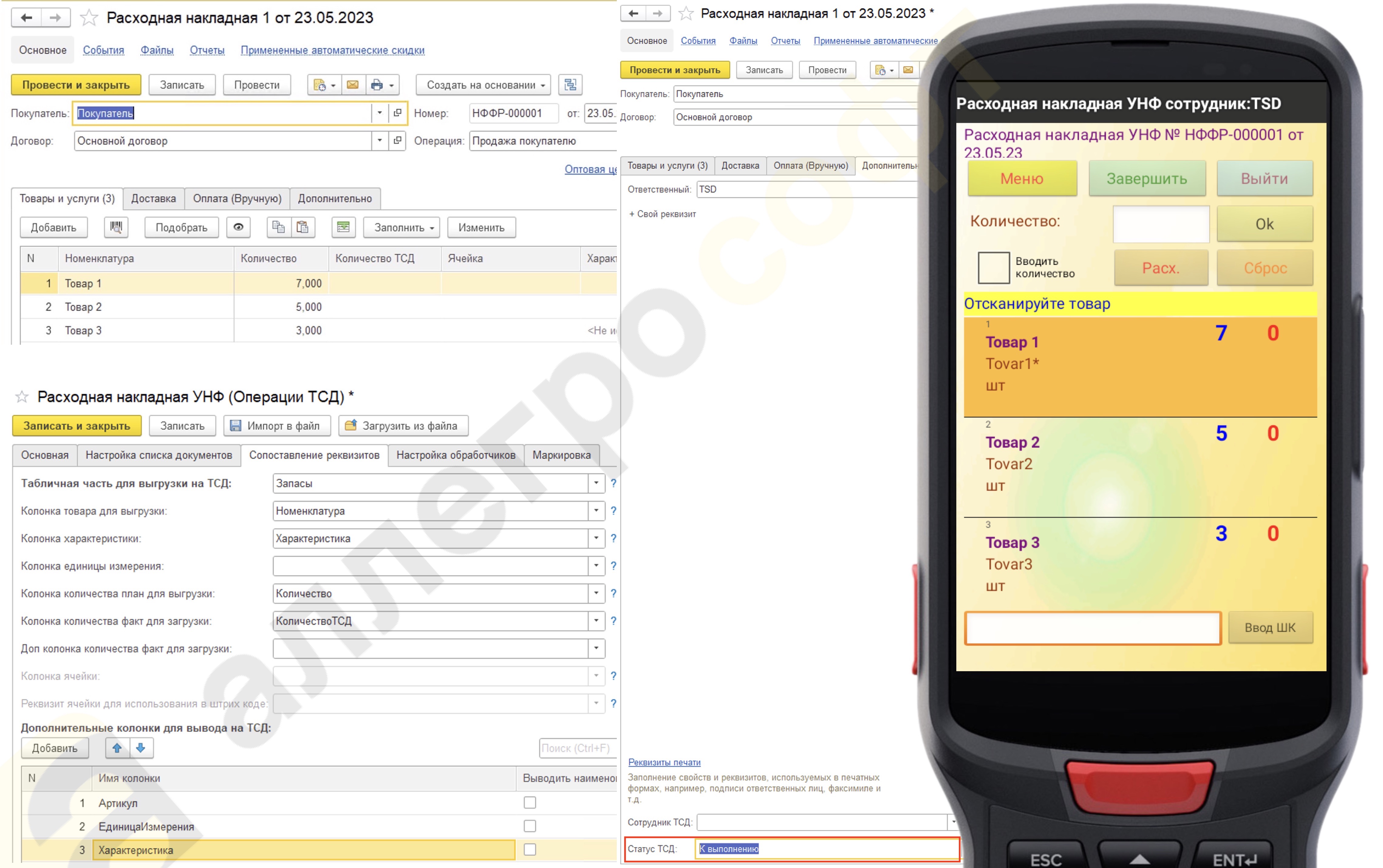Move column down with blue arrow
Viewport: 1383px width, 868px height.
[x=141, y=747]
